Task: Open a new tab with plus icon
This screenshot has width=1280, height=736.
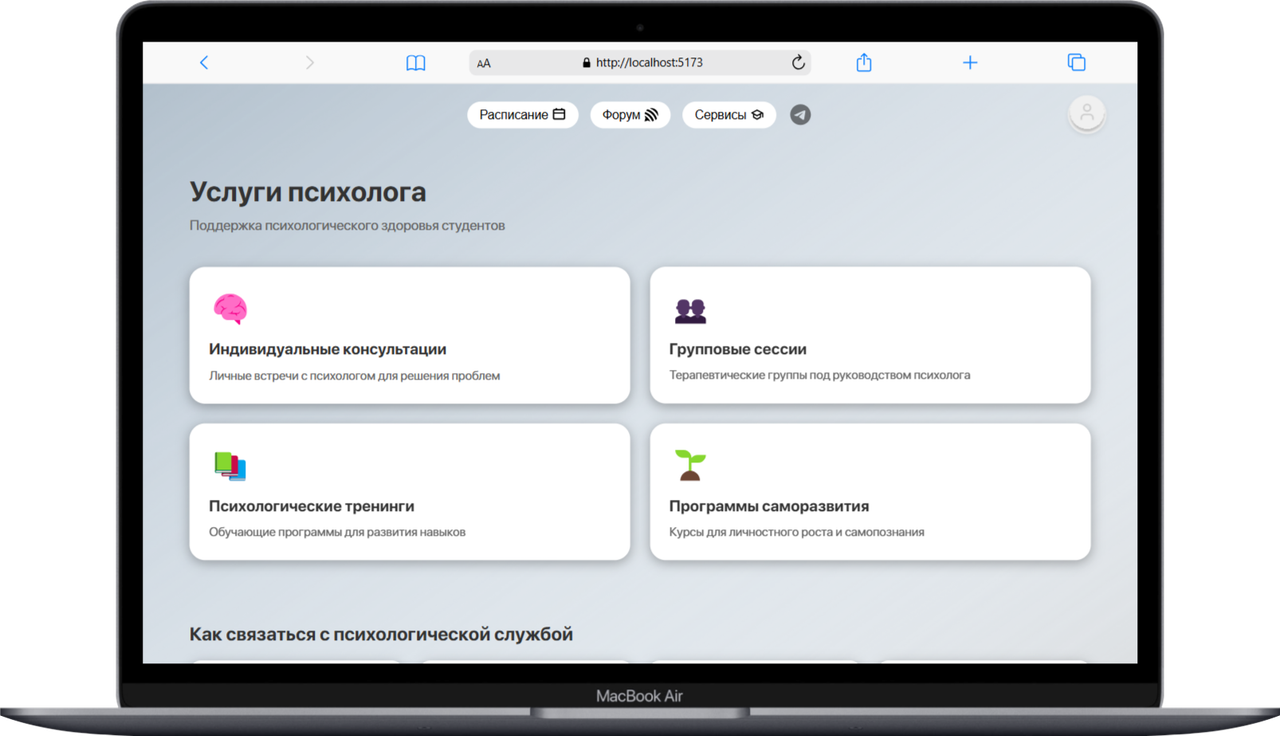Action: pos(970,62)
